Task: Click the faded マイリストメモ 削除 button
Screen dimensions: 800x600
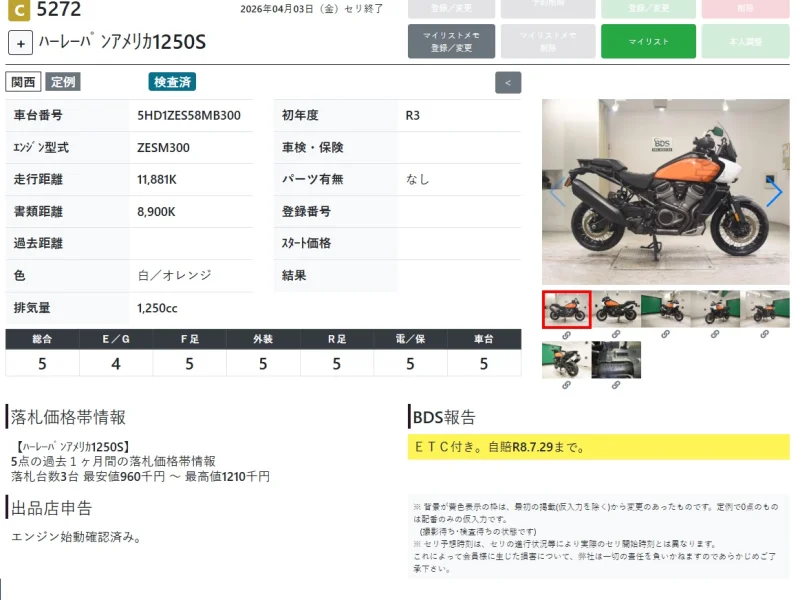Action: point(547,41)
